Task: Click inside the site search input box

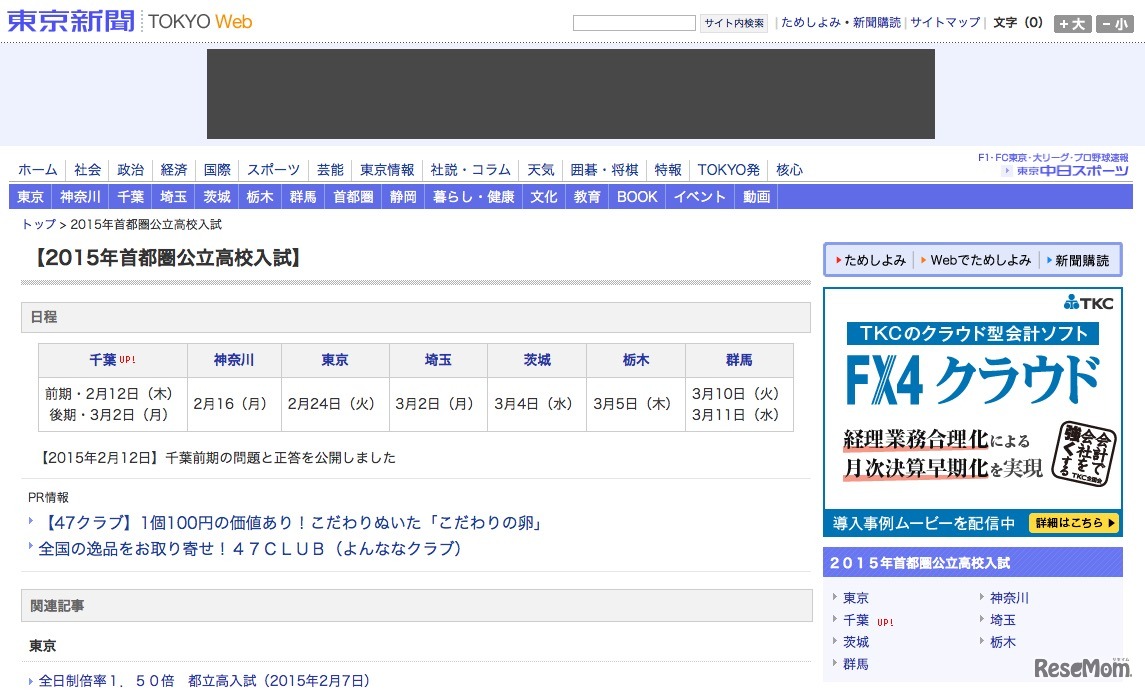Action: click(633, 22)
